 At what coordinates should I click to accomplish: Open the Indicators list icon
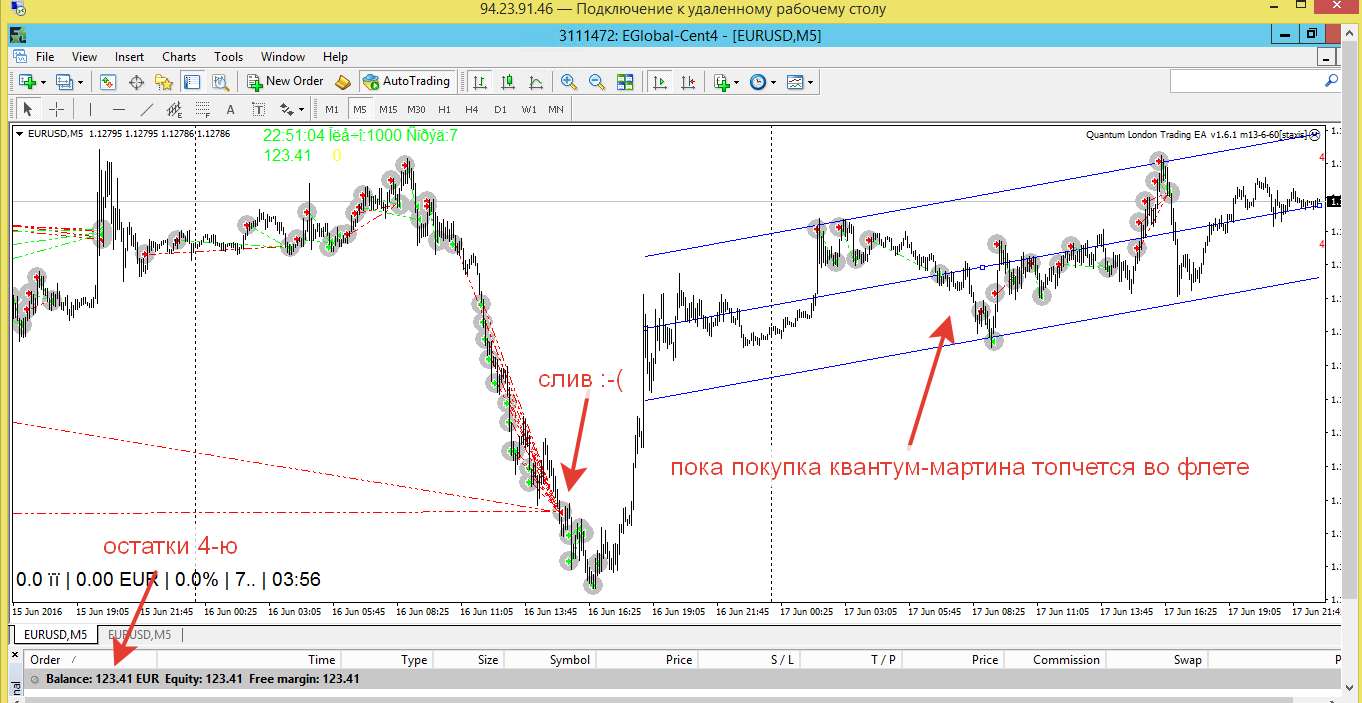[722, 82]
